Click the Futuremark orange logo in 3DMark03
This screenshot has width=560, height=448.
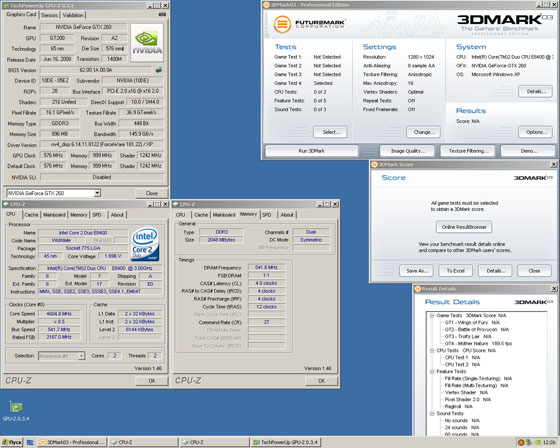282,24
